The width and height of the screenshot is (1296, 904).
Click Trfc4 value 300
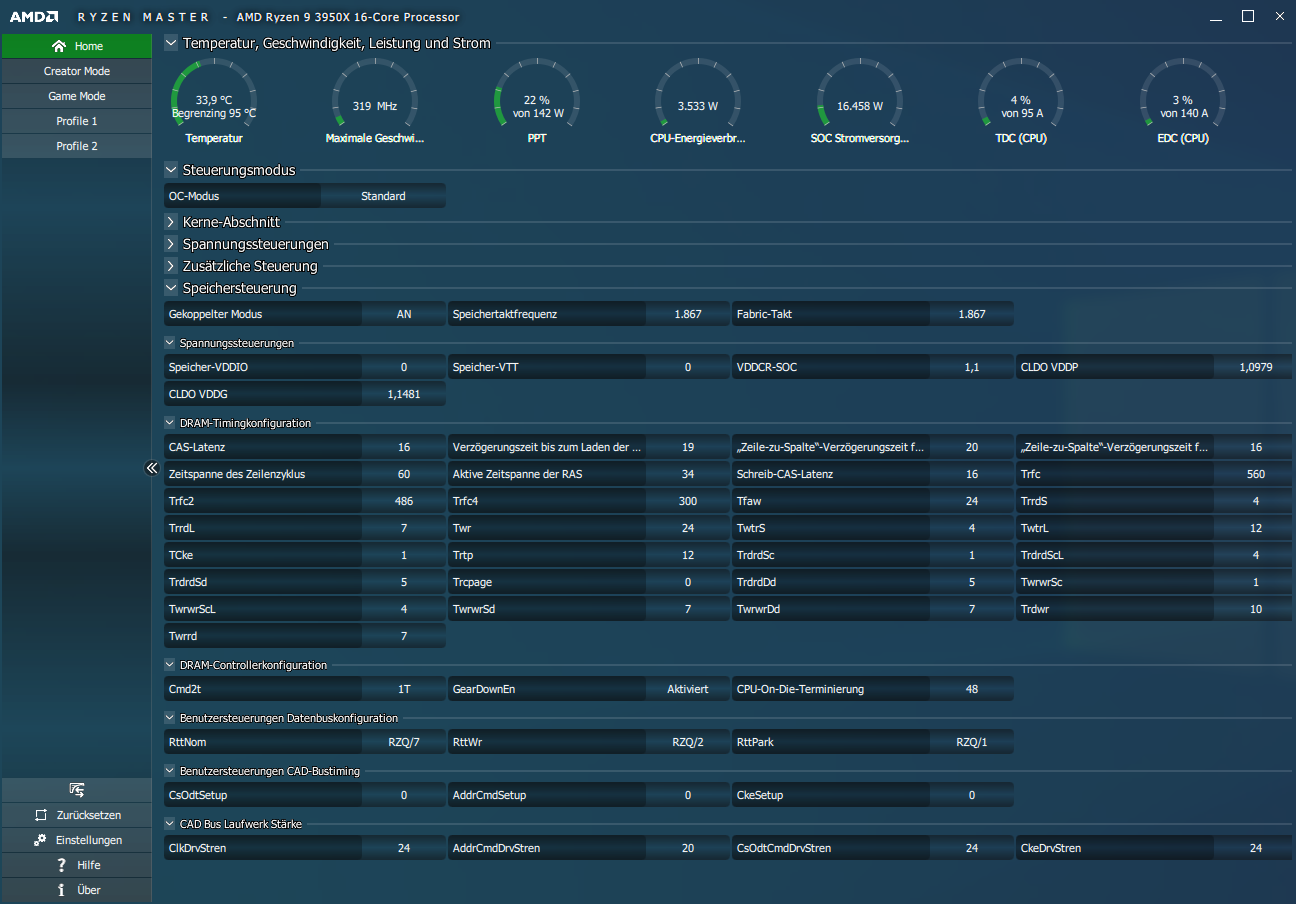point(688,501)
